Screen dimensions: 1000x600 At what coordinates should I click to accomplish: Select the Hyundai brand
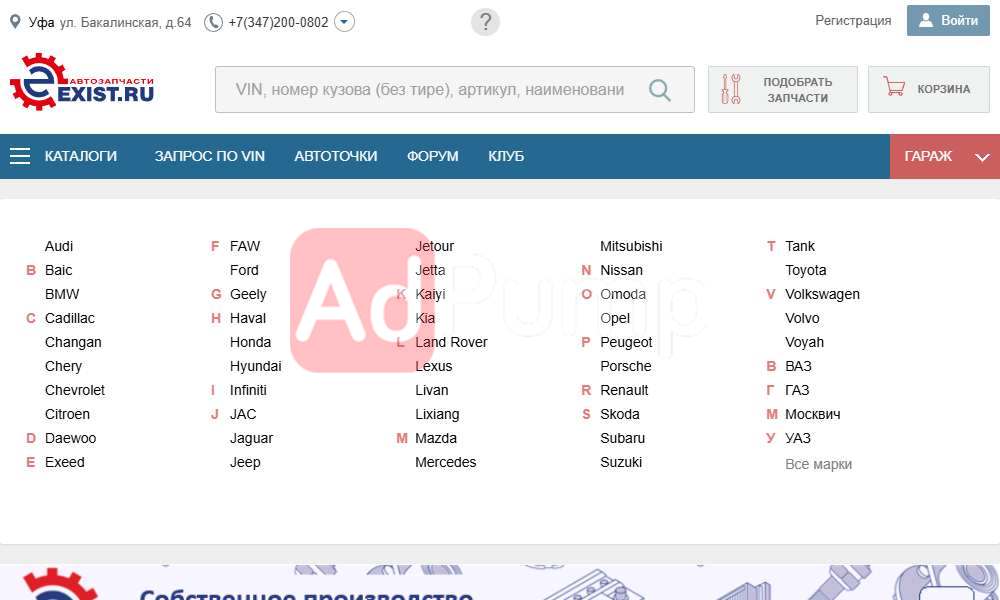[x=255, y=367]
